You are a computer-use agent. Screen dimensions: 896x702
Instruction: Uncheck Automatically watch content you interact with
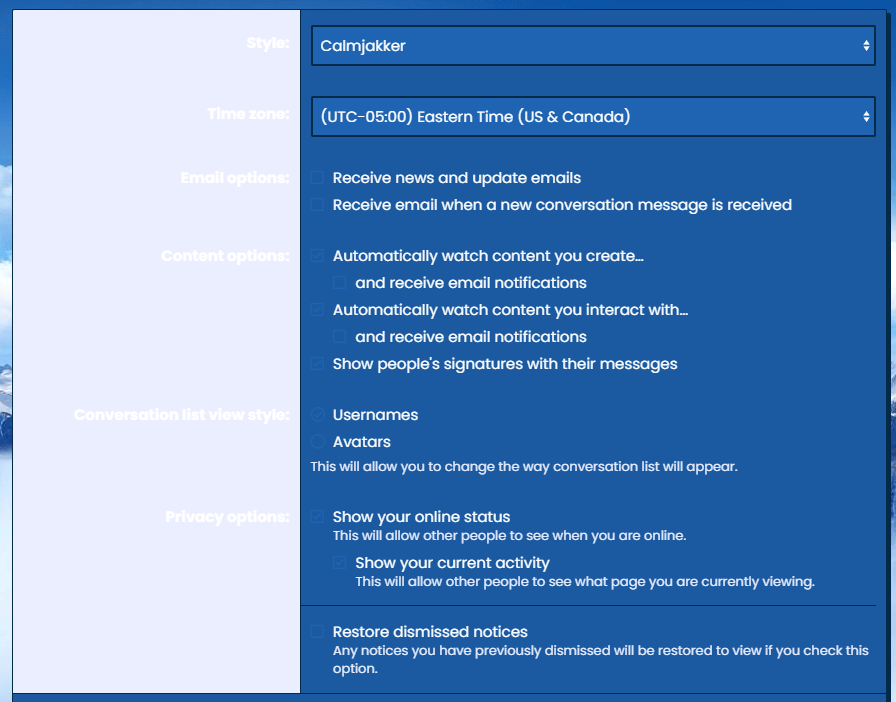[x=317, y=310]
